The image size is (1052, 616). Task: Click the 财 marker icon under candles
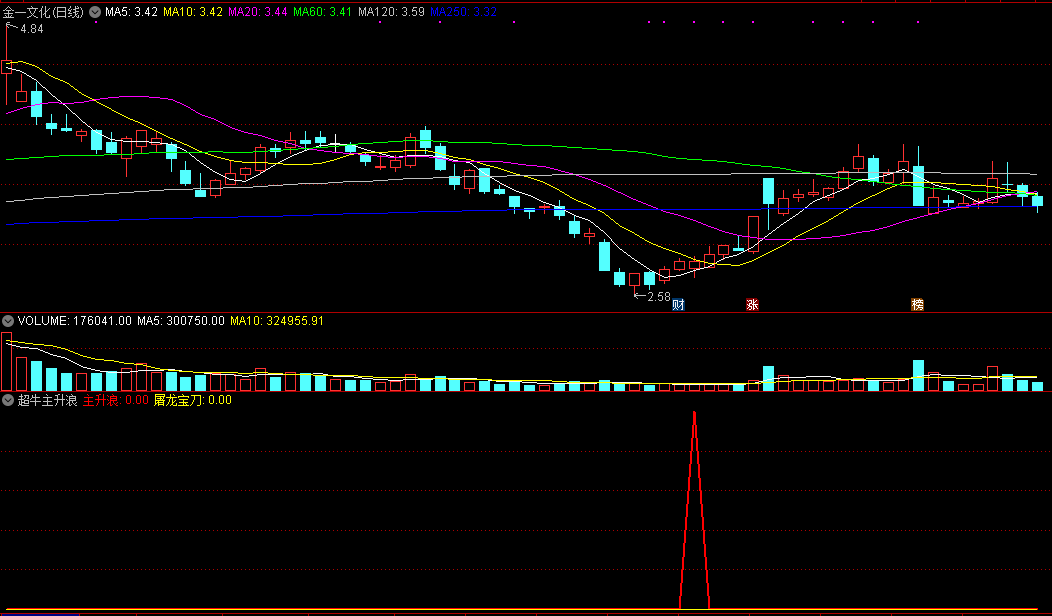coord(678,305)
